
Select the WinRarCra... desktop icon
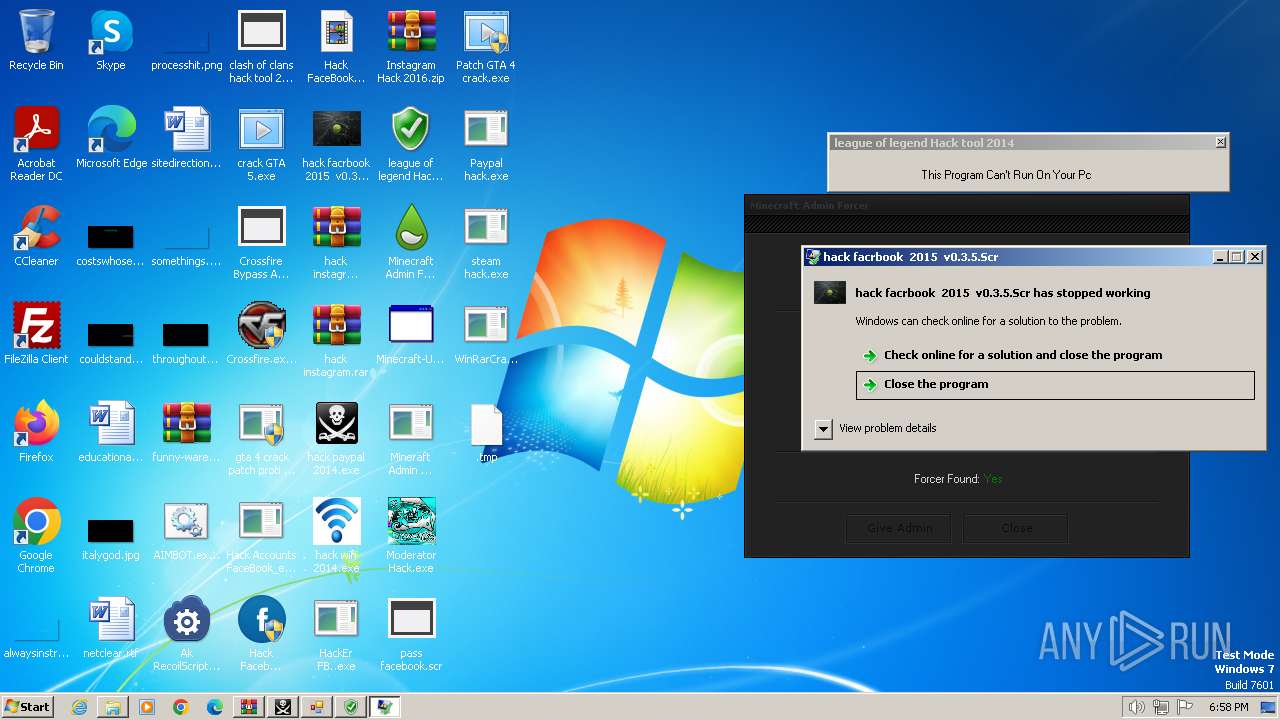pos(486,334)
